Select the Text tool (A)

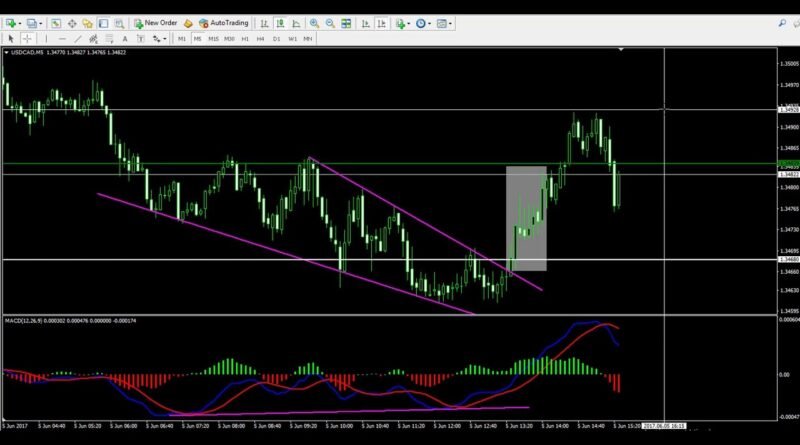pyautogui.click(x=125, y=39)
